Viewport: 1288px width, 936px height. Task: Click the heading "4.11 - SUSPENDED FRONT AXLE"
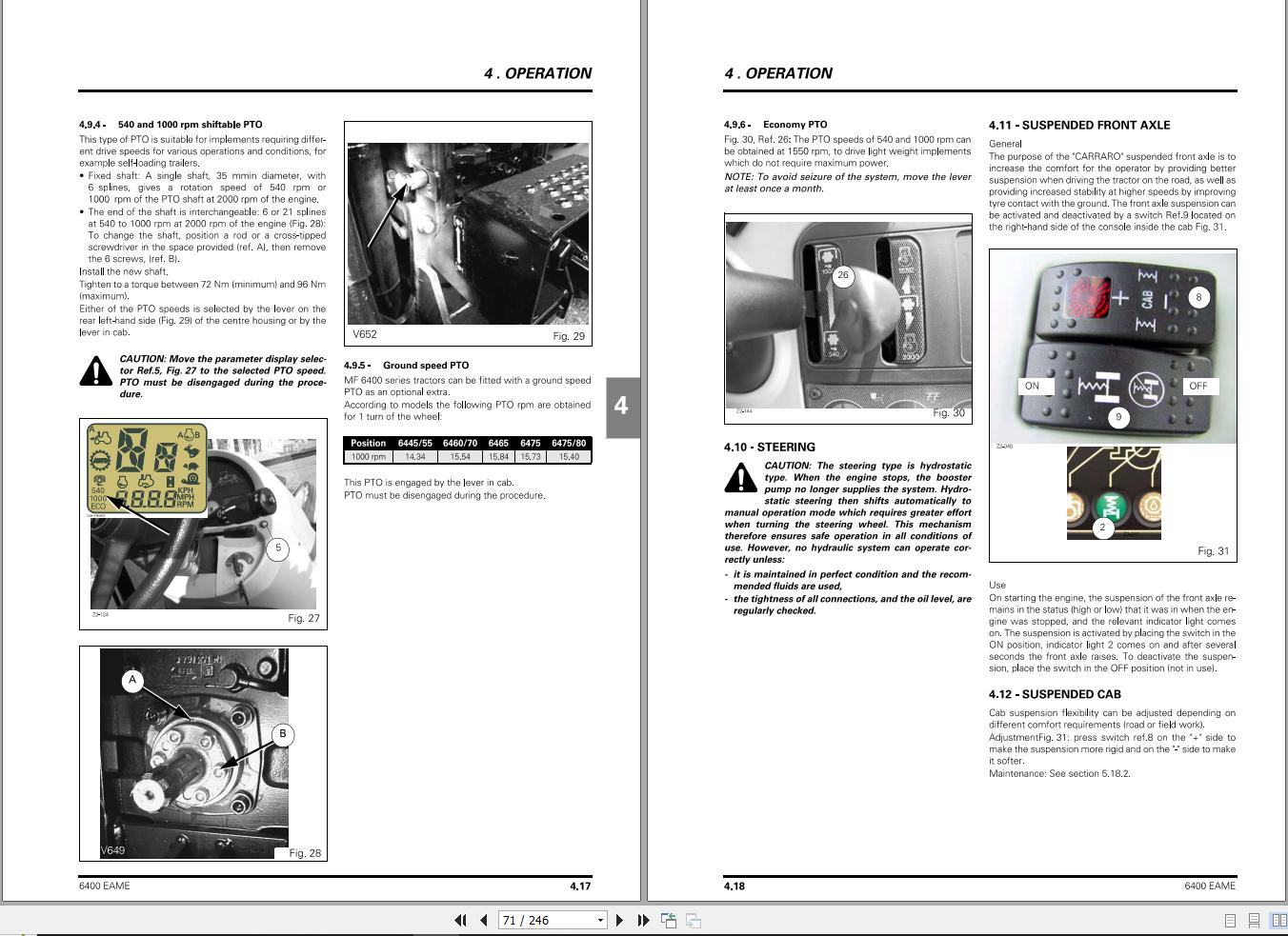pos(1079,125)
